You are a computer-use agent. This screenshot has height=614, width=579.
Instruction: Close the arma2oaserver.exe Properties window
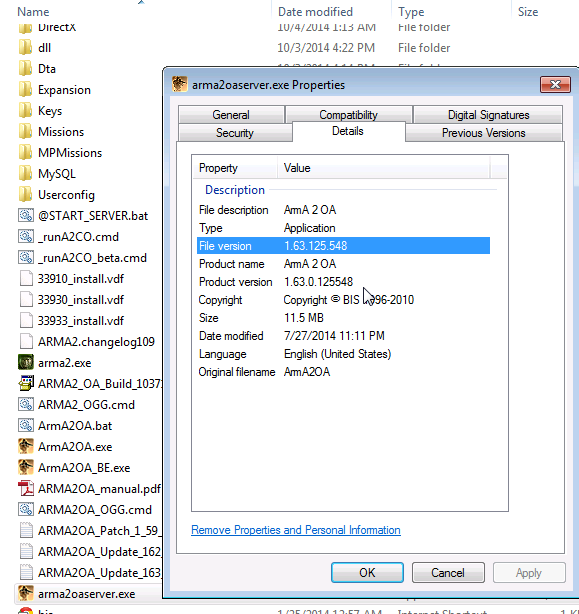point(555,85)
